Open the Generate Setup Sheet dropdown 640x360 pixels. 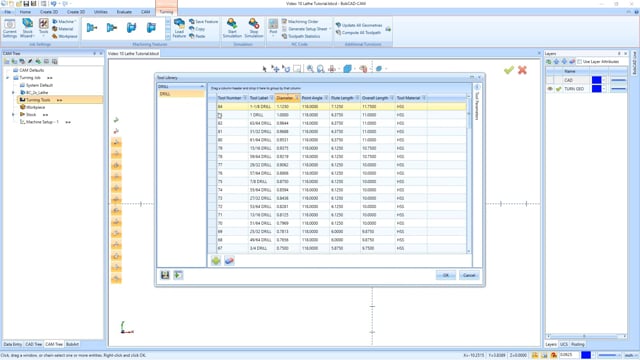pyautogui.click(x=330, y=29)
